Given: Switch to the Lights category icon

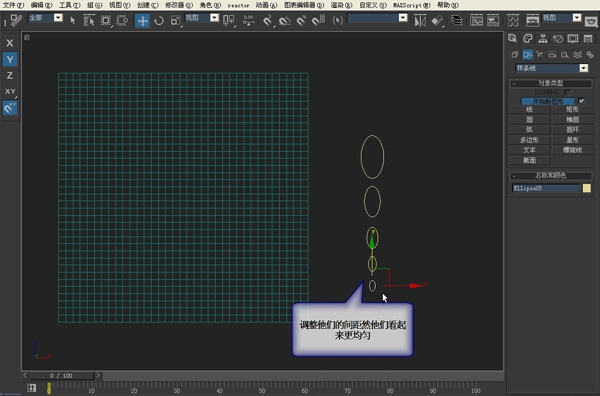Looking at the screenshot, I should coord(540,55).
